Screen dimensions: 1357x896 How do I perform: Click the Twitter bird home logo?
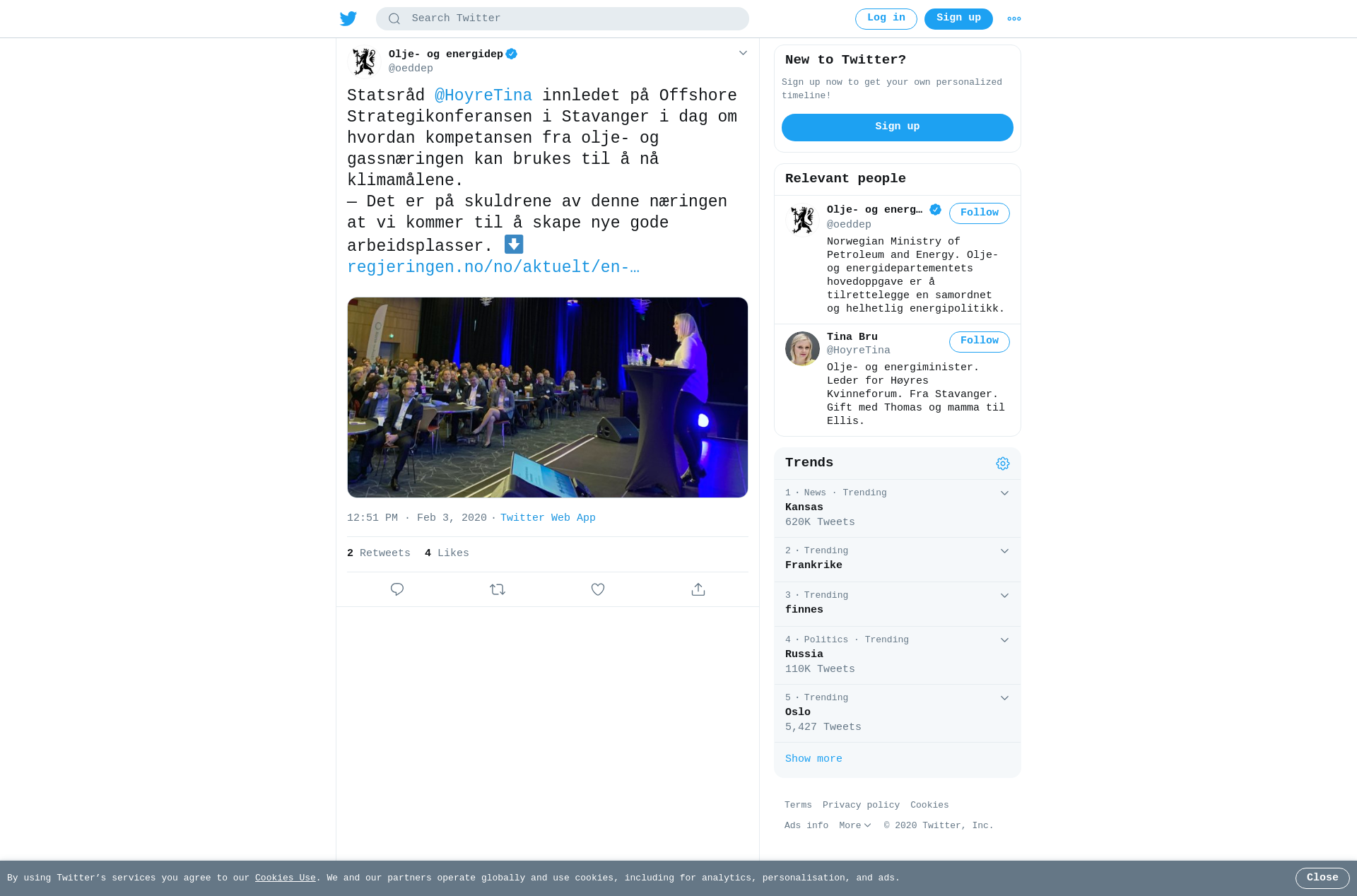[x=348, y=18]
